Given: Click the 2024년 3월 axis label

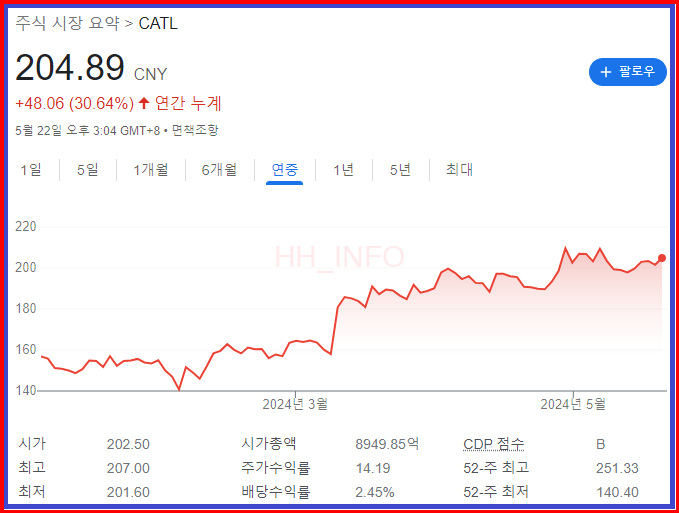Looking at the screenshot, I should pyautogui.click(x=295, y=404).
